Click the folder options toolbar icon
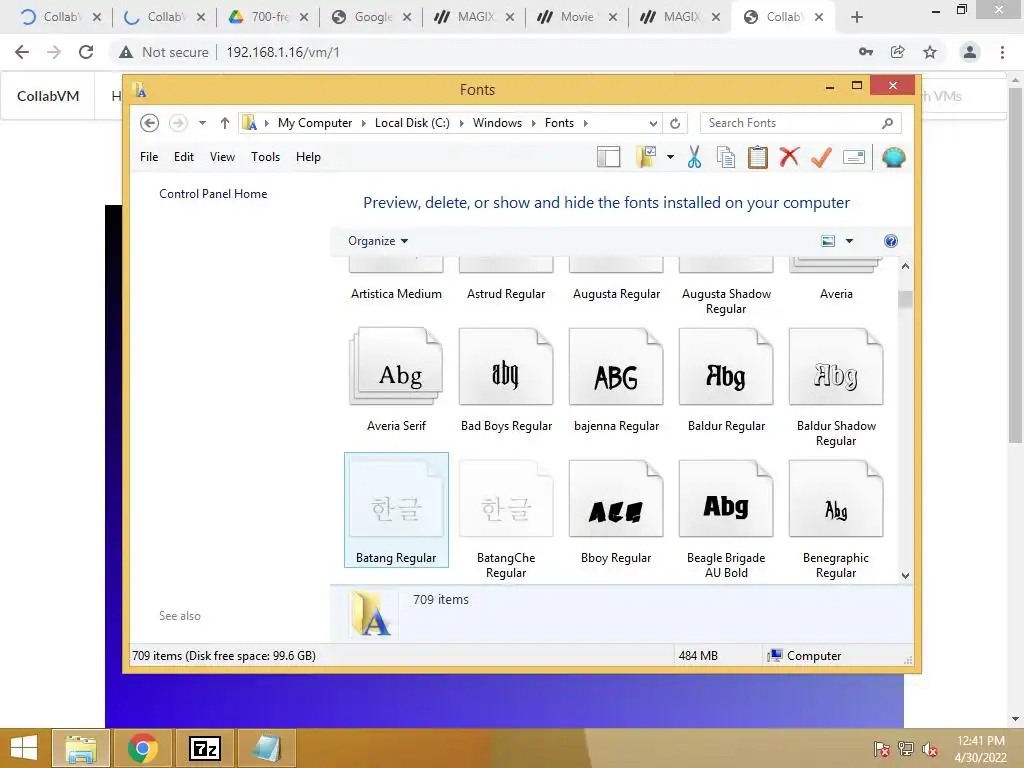The image size is (1024, 768). (x=646, y=157)
